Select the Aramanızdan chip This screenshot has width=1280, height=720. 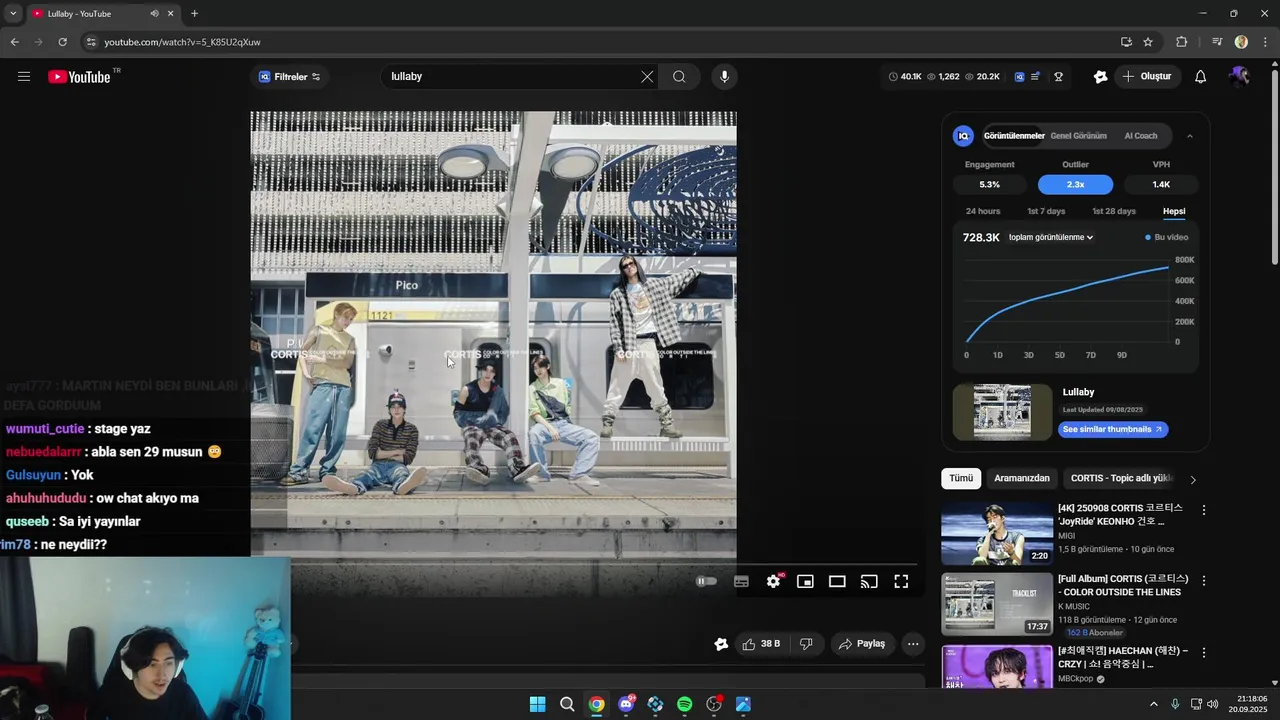1022,478
